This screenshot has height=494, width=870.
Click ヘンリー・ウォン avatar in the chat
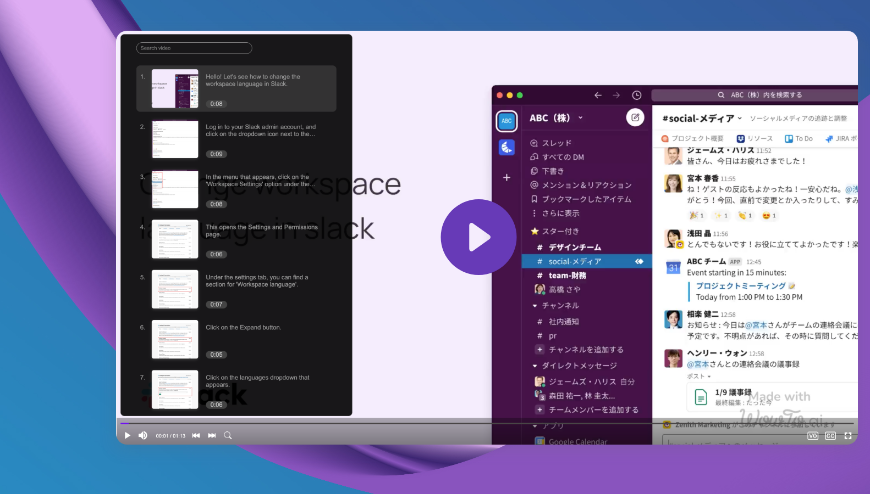coord(674,358)
